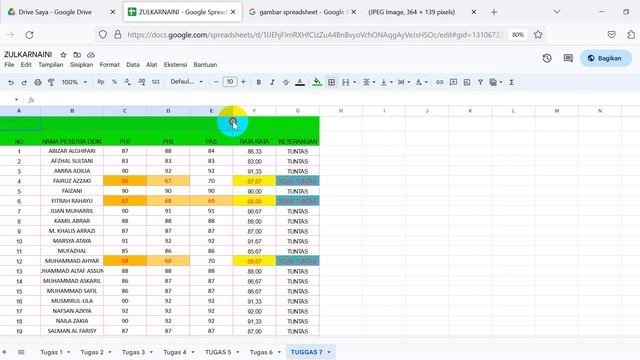Toggle bold formatting
This screenshot has height=360, width=640.
pyautogui.click(x=258, y=82)
